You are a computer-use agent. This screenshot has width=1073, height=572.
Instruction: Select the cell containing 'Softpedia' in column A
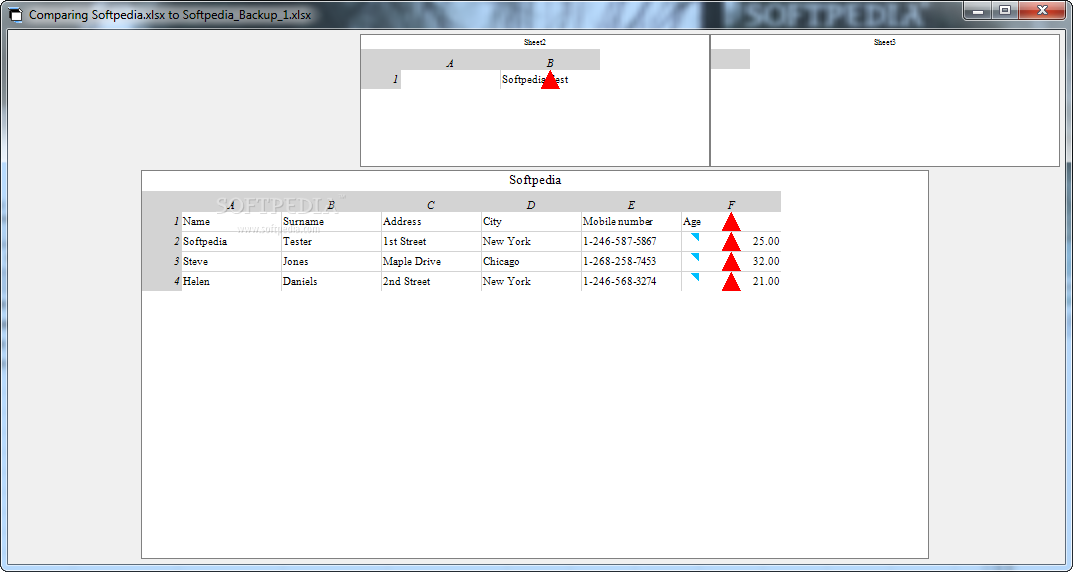point(231,242)
